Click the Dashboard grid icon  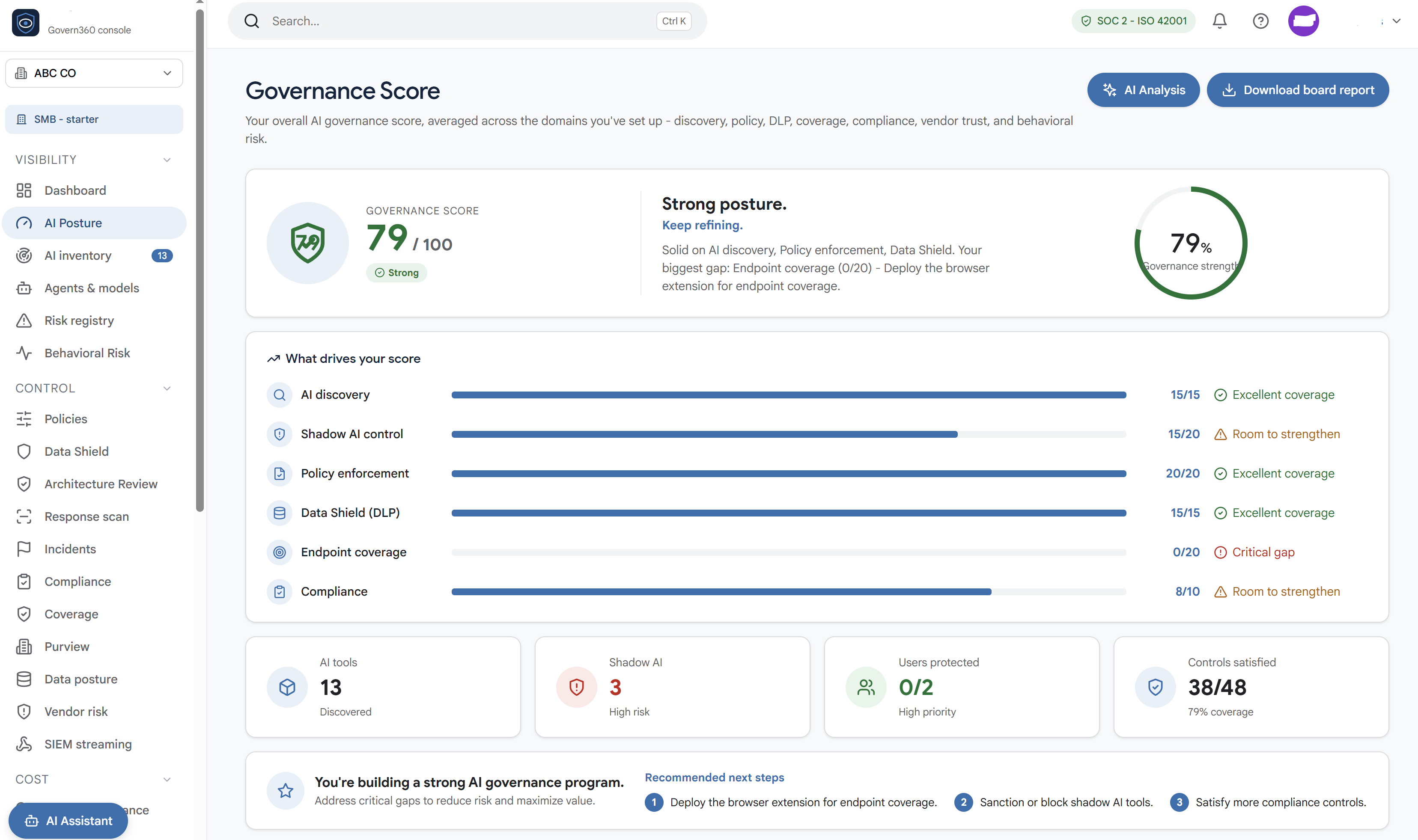[x=24, y=190]
